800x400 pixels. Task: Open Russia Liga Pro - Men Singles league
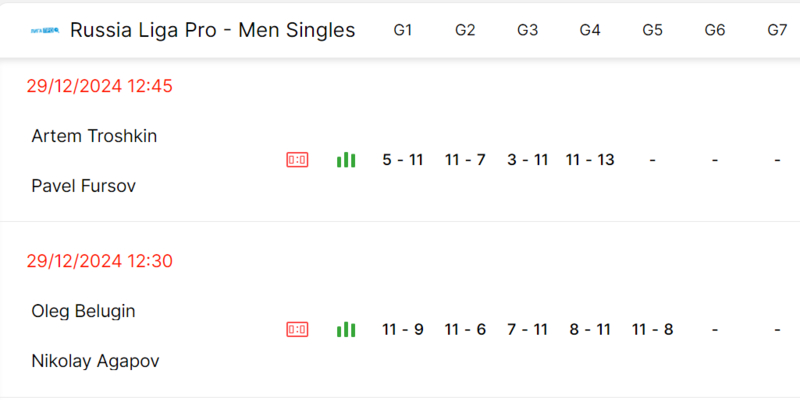[x=212, y=31]
